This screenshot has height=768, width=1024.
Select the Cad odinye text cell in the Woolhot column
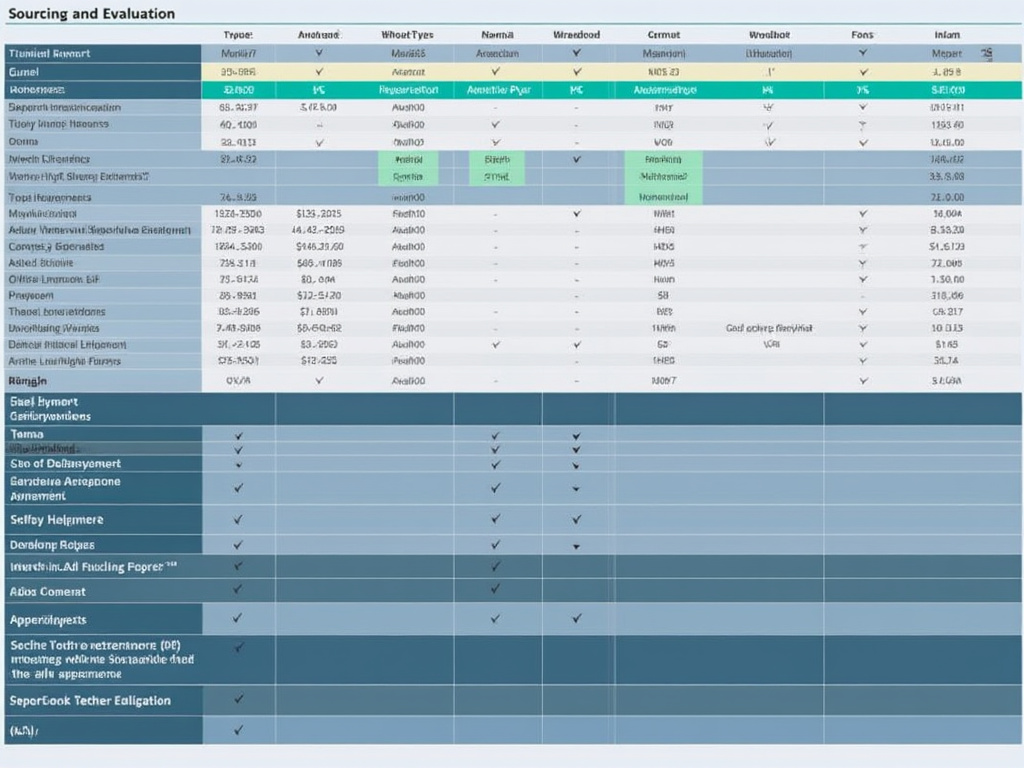point(768,328)
